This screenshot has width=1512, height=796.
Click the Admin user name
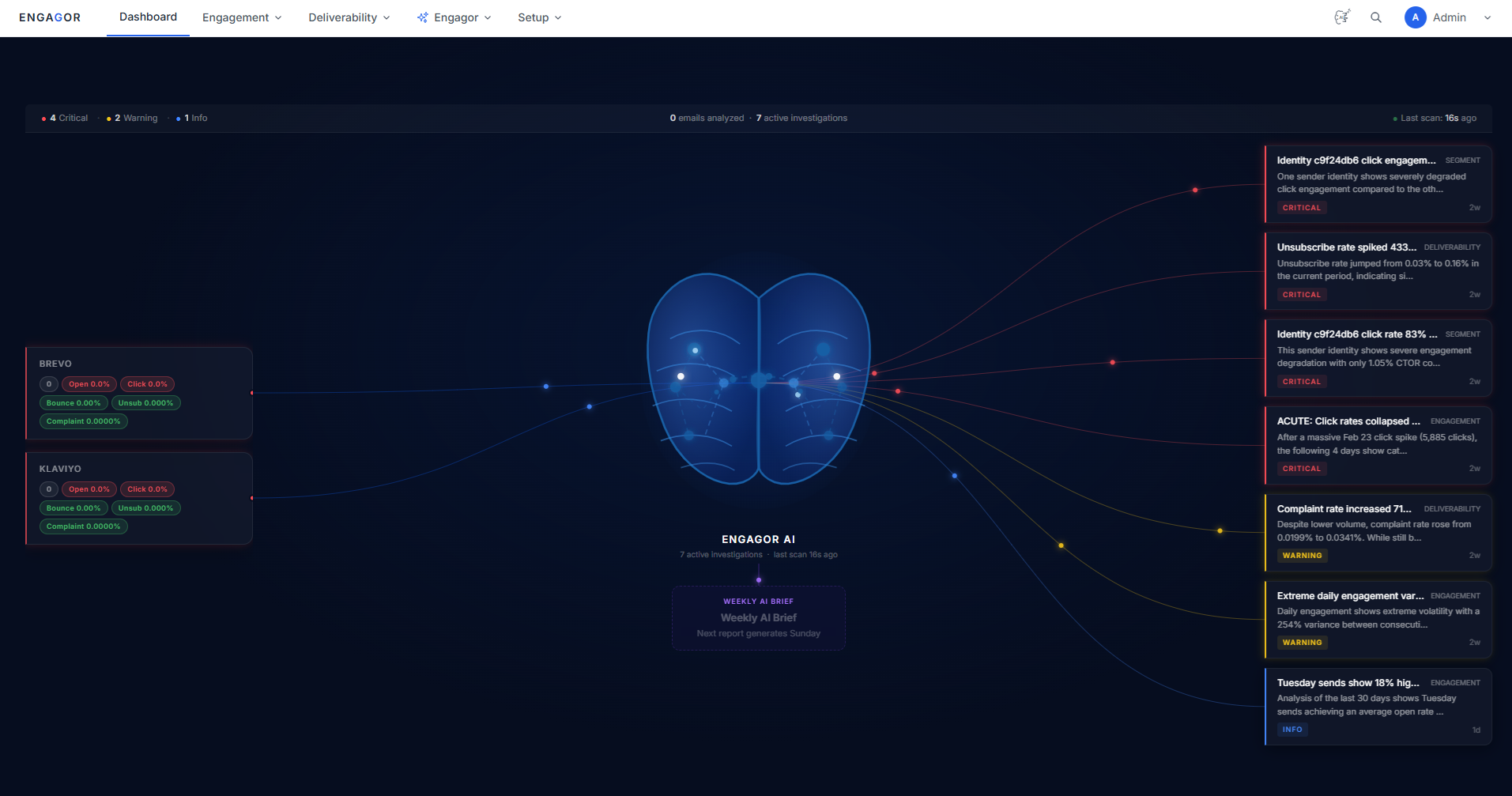tap(1450, 17)
